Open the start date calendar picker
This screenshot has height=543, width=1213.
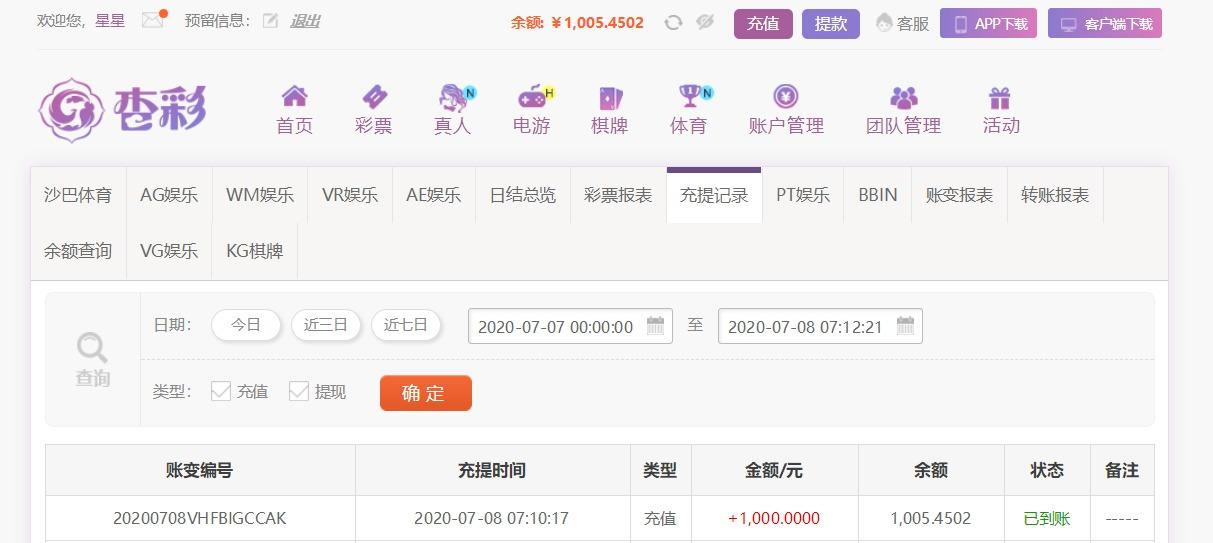pyautogui.click(x=656, y=325)
